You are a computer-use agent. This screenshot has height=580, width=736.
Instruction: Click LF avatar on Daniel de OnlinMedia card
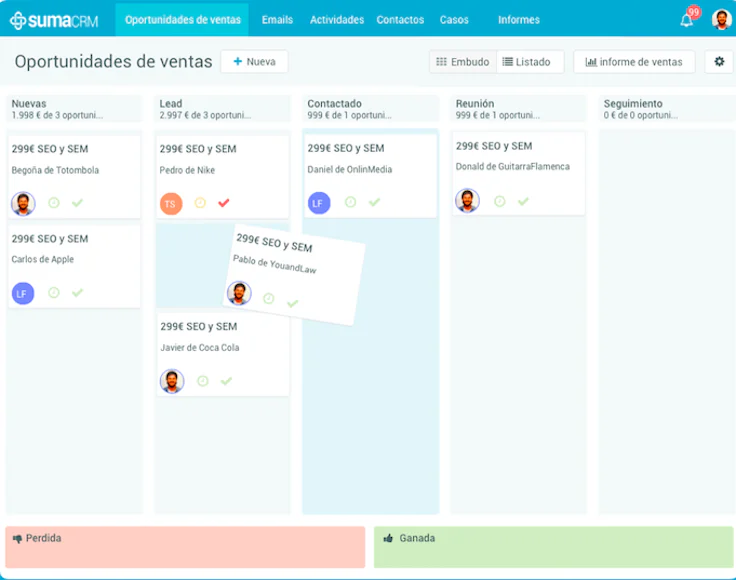click(x=319, y=203)
